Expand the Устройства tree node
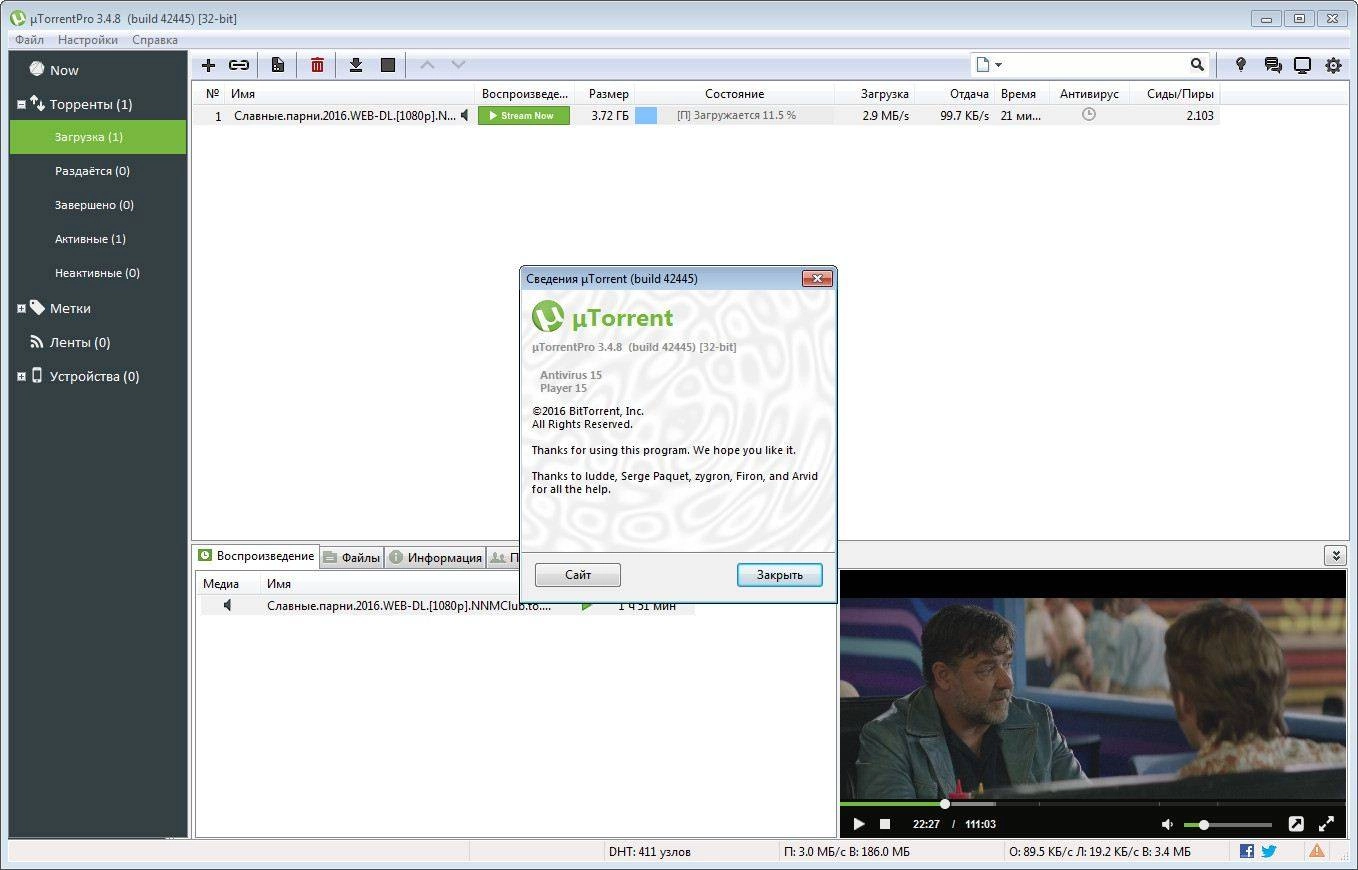1358x870 pixels. (21, 376)
